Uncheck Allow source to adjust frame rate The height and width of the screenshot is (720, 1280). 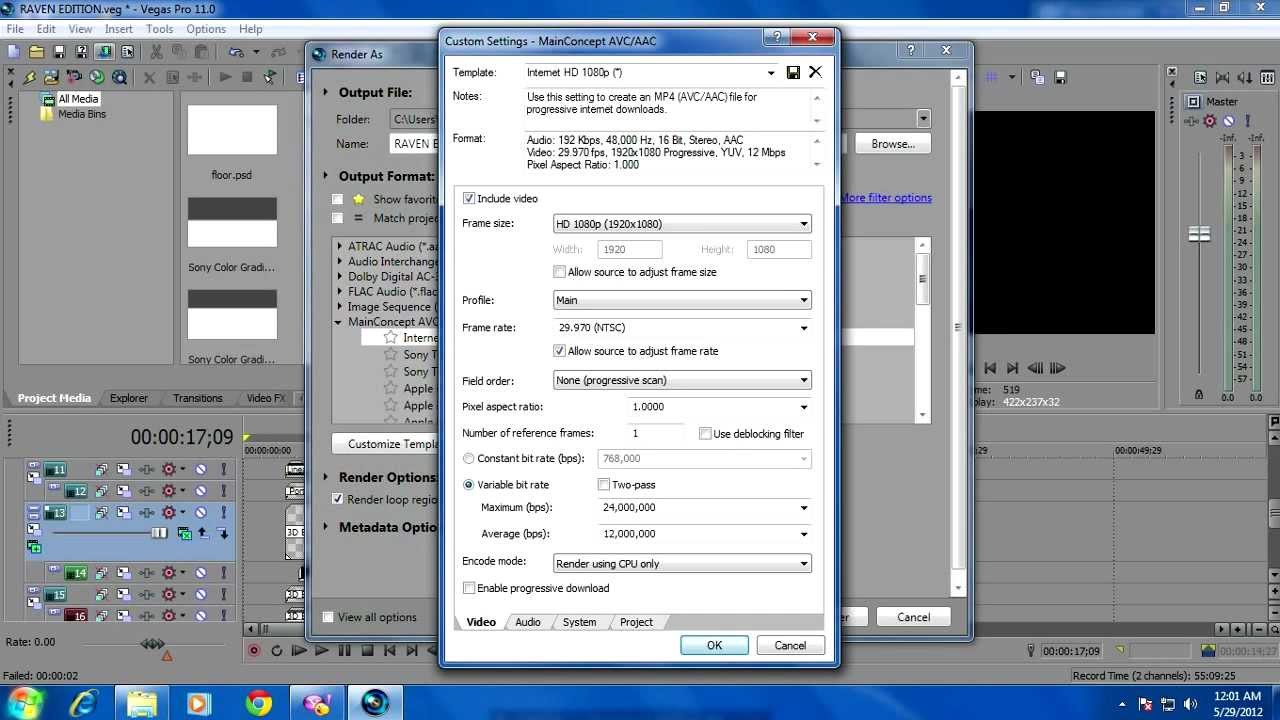coord(559,351)
